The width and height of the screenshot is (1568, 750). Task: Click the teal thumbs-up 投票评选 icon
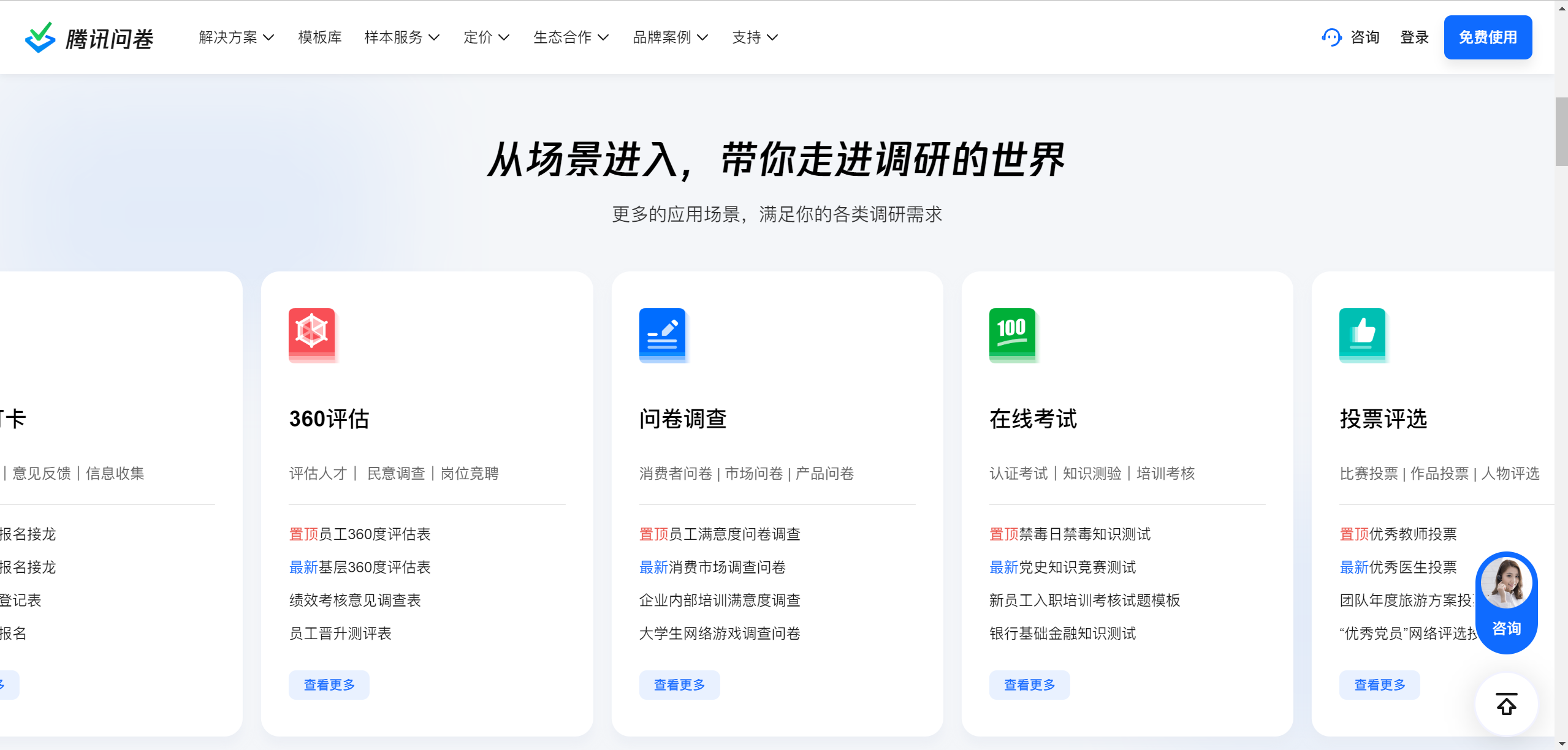tap(1362, 335)
